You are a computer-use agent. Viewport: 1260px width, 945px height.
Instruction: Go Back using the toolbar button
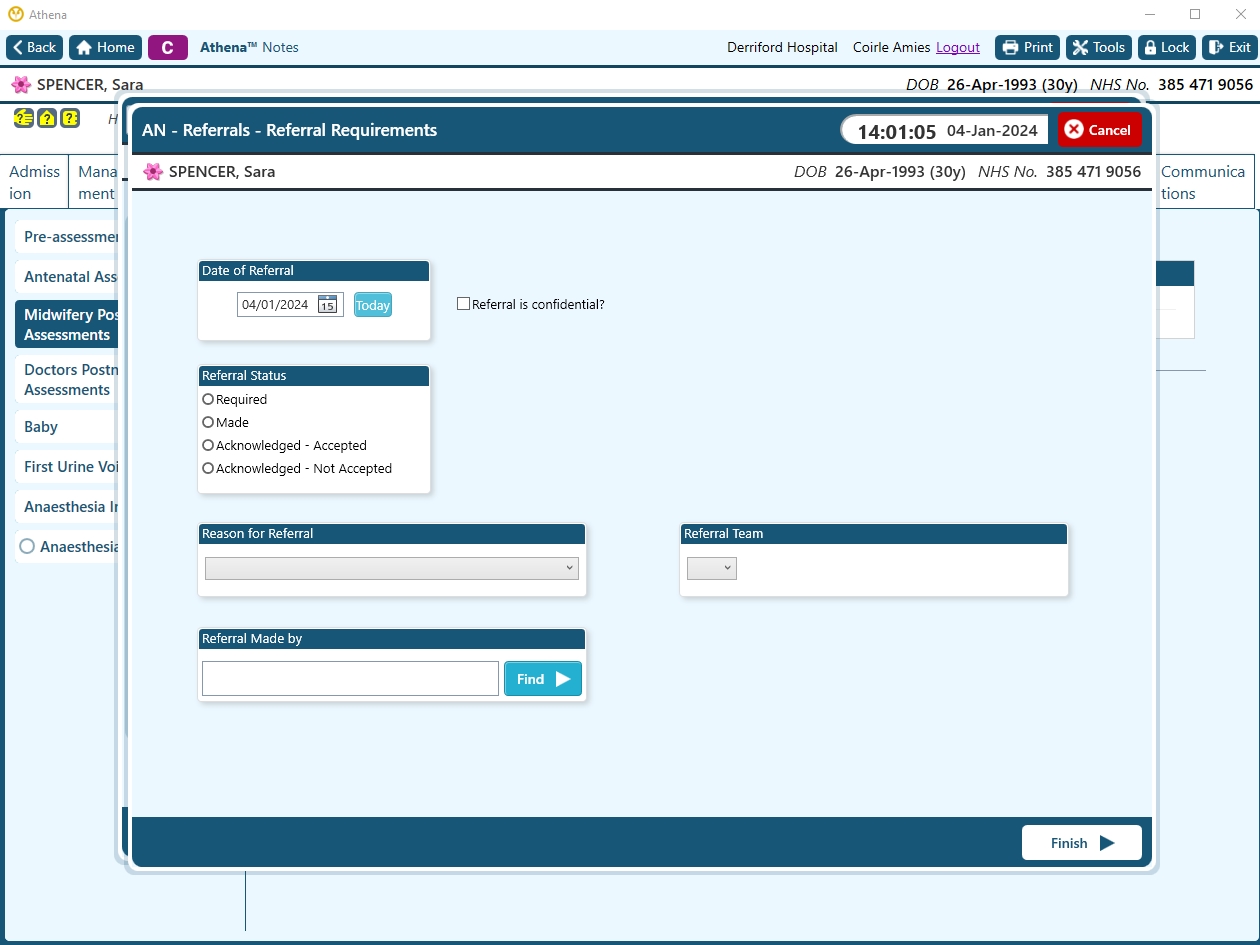coord(35,47)
